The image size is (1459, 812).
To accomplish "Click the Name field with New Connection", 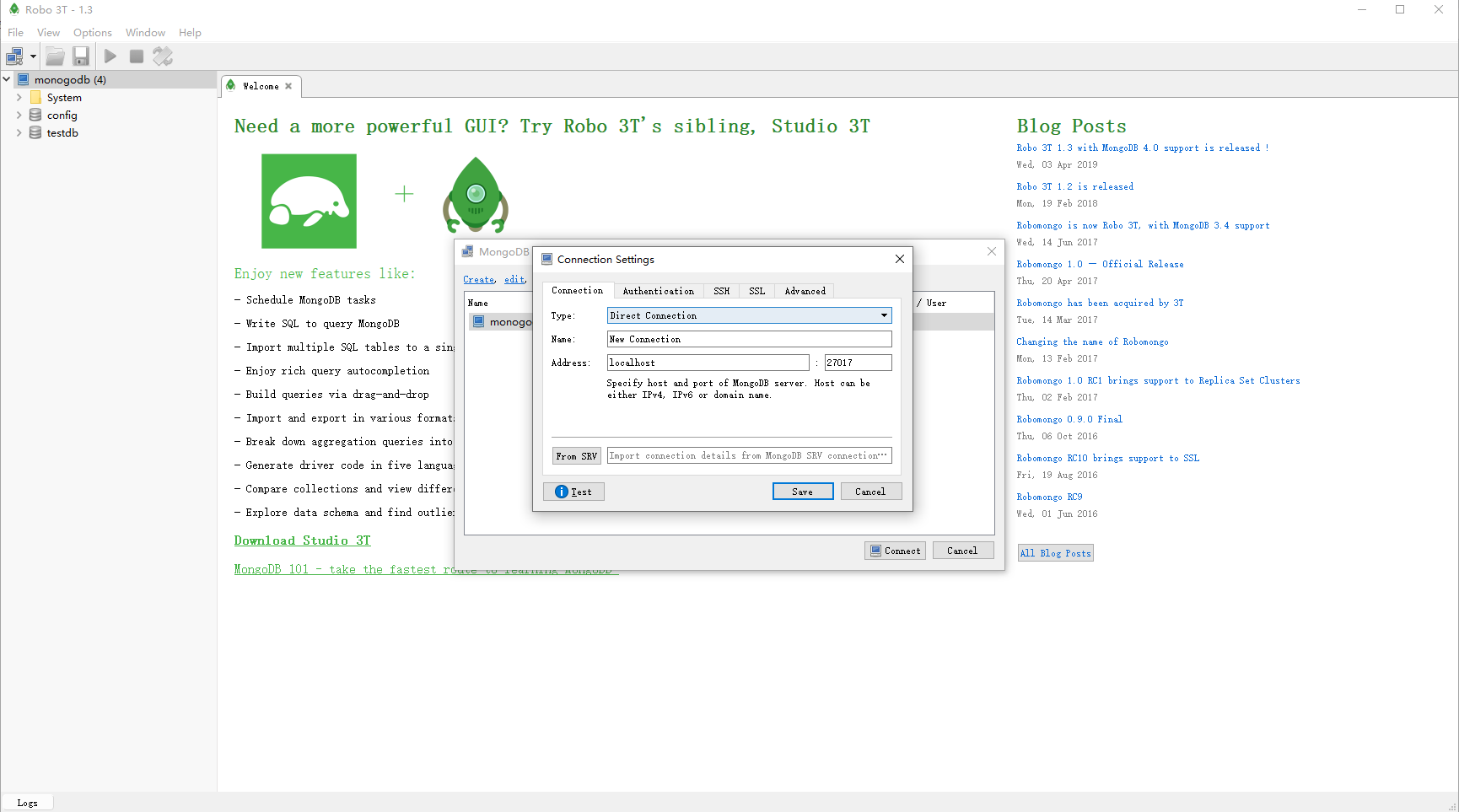I will click(x=749, y=339).
